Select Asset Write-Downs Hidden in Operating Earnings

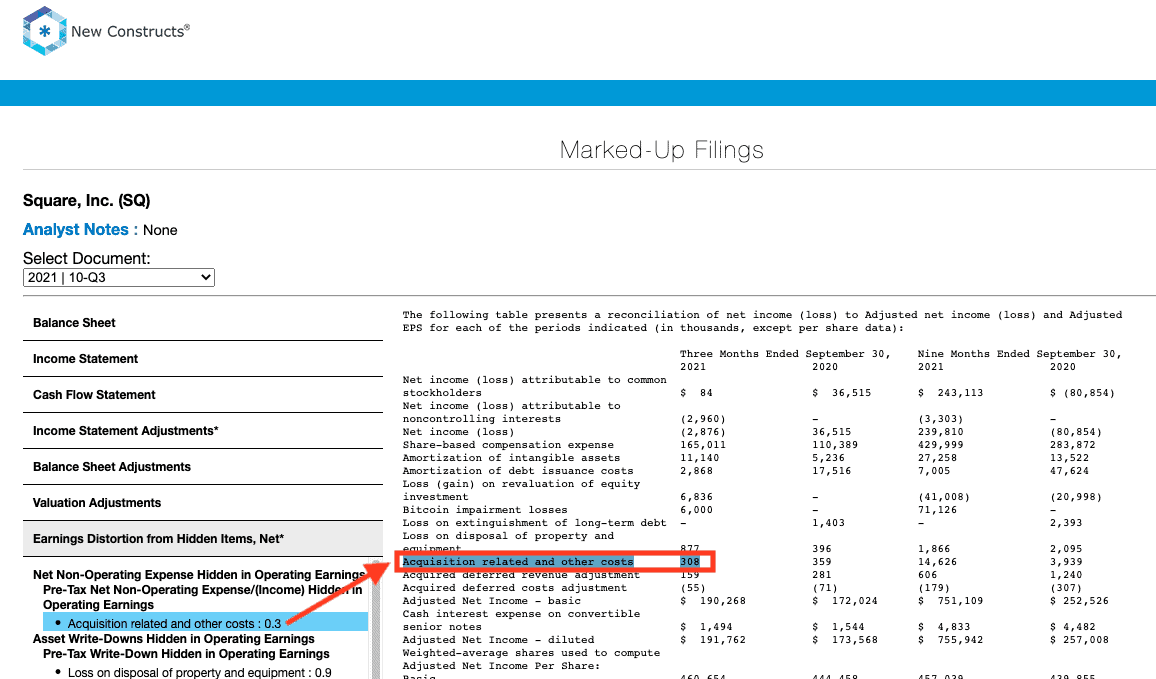tap(173, 638)
